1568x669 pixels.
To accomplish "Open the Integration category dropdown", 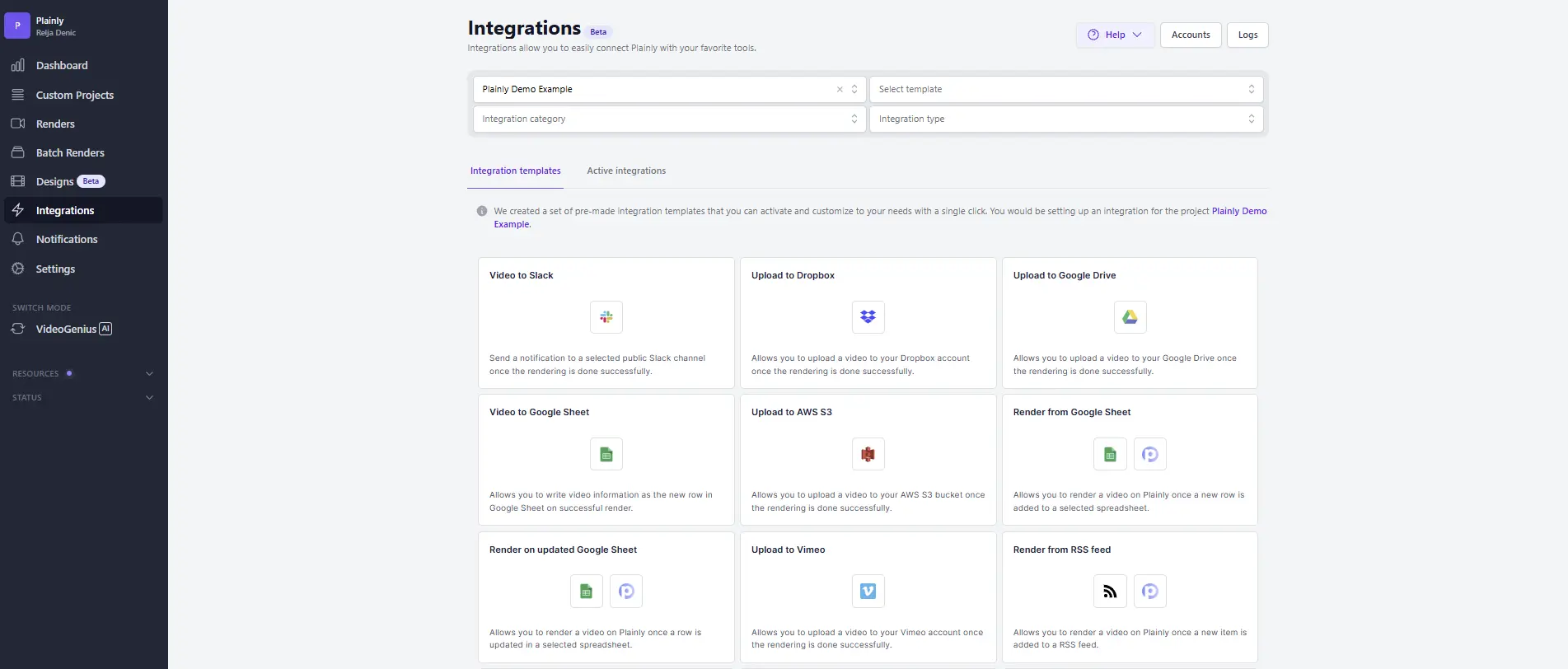I will point(669,119).
